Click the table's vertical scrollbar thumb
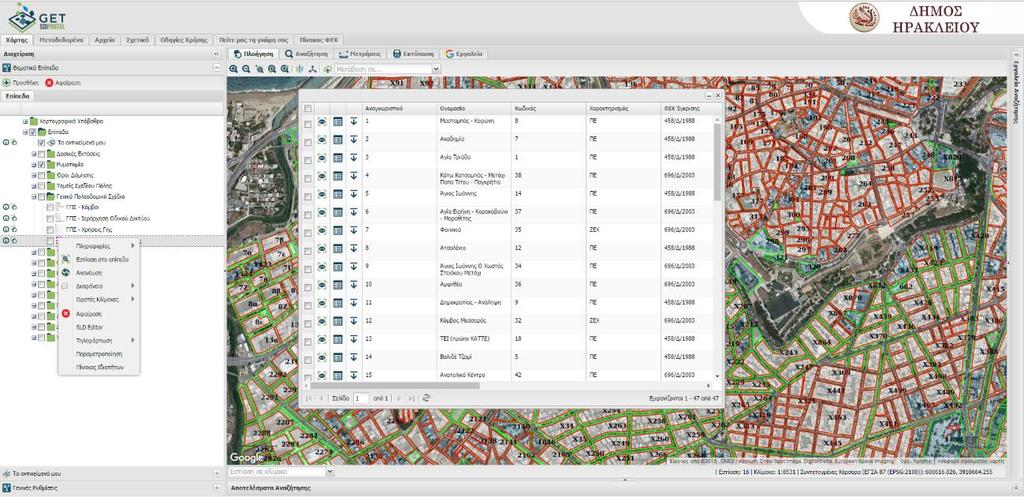 tap(717, 162)
